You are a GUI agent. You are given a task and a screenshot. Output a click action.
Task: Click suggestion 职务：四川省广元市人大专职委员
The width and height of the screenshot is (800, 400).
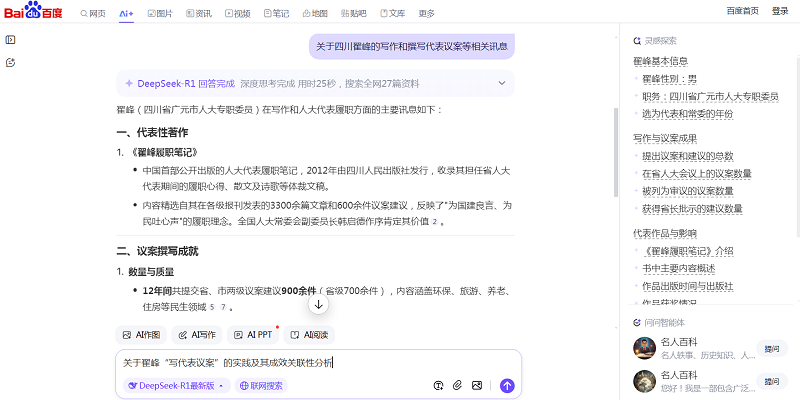pyautogui.click(x=710, y=96)
